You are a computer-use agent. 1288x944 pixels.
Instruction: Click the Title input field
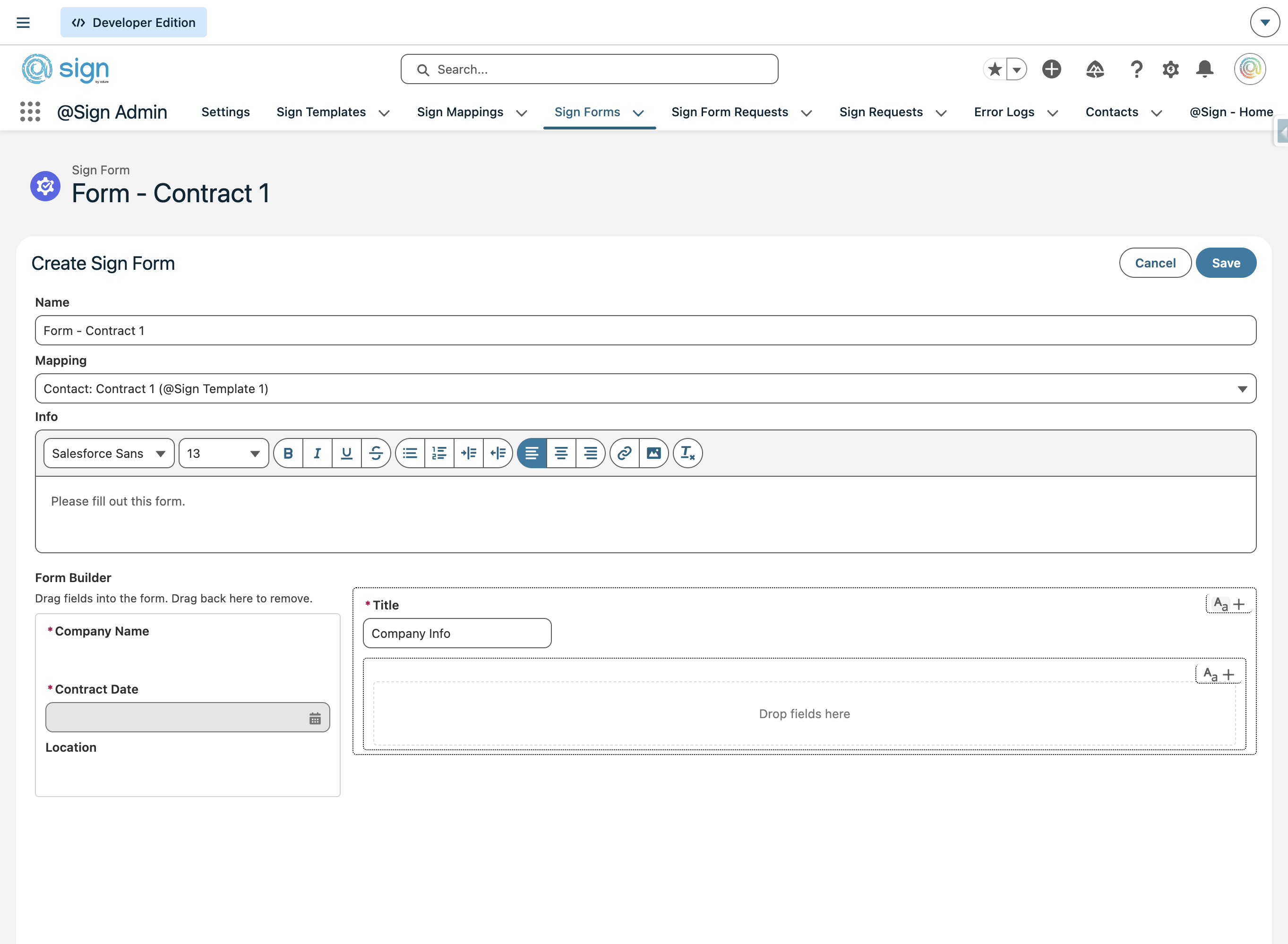point(456,633)
